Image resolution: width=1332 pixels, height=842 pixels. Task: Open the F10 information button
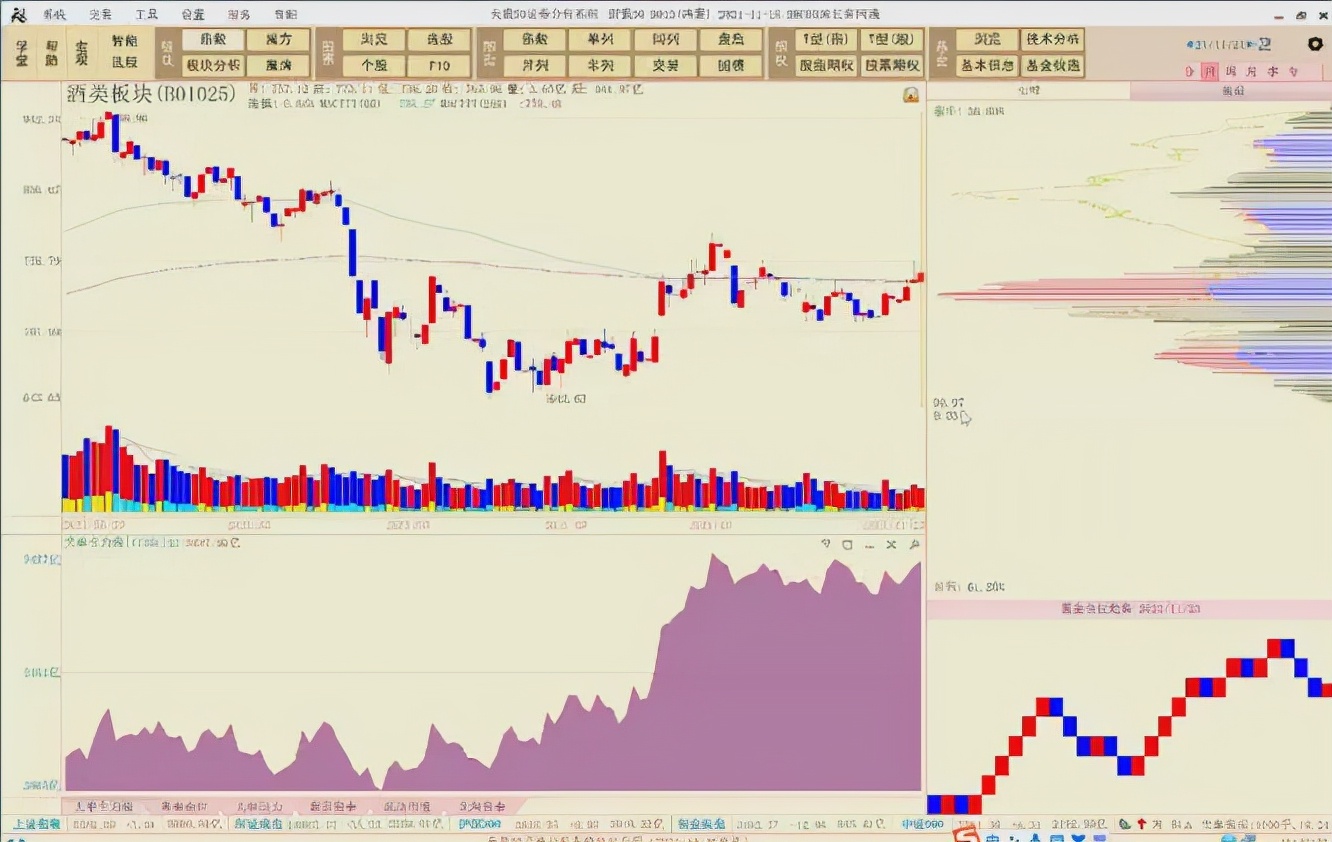pos(438,66)
